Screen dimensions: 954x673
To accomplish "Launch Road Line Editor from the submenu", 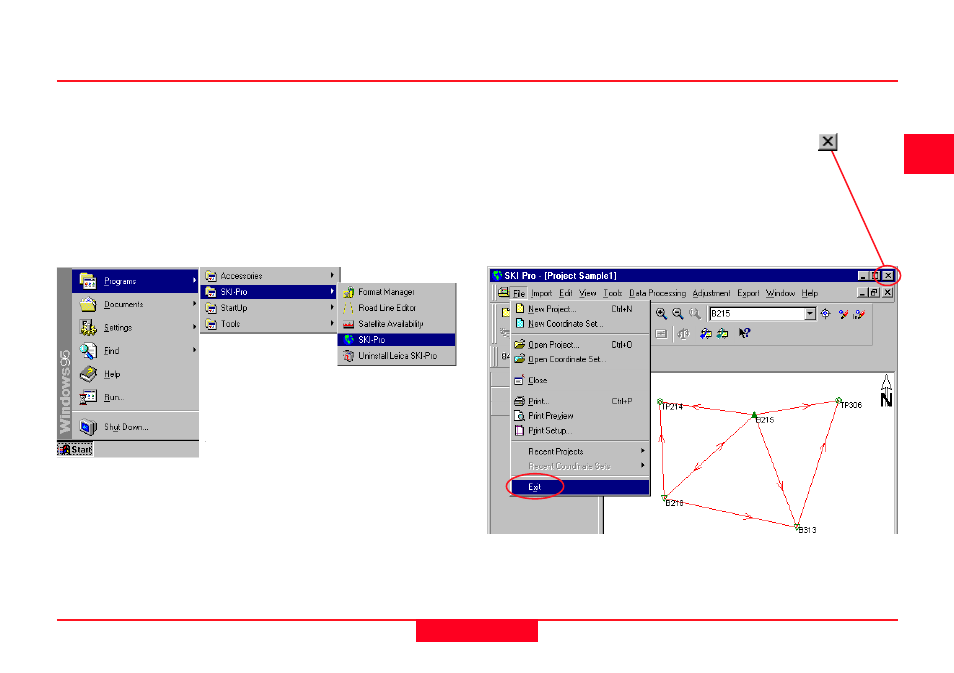I will click(x=397, y=308).
